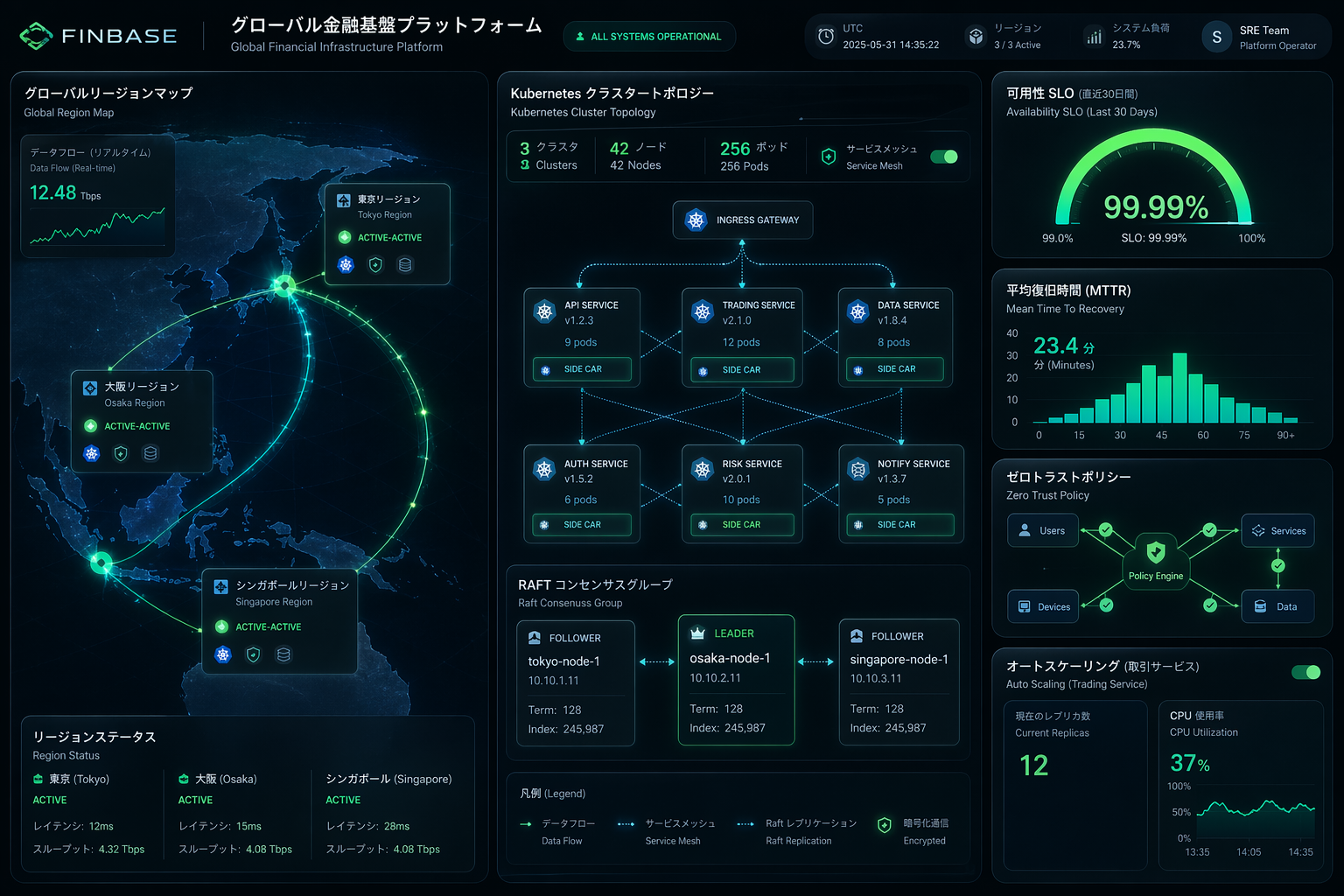
Task: Click the Kubernetes icon on the API Service node
Action: 544,311
